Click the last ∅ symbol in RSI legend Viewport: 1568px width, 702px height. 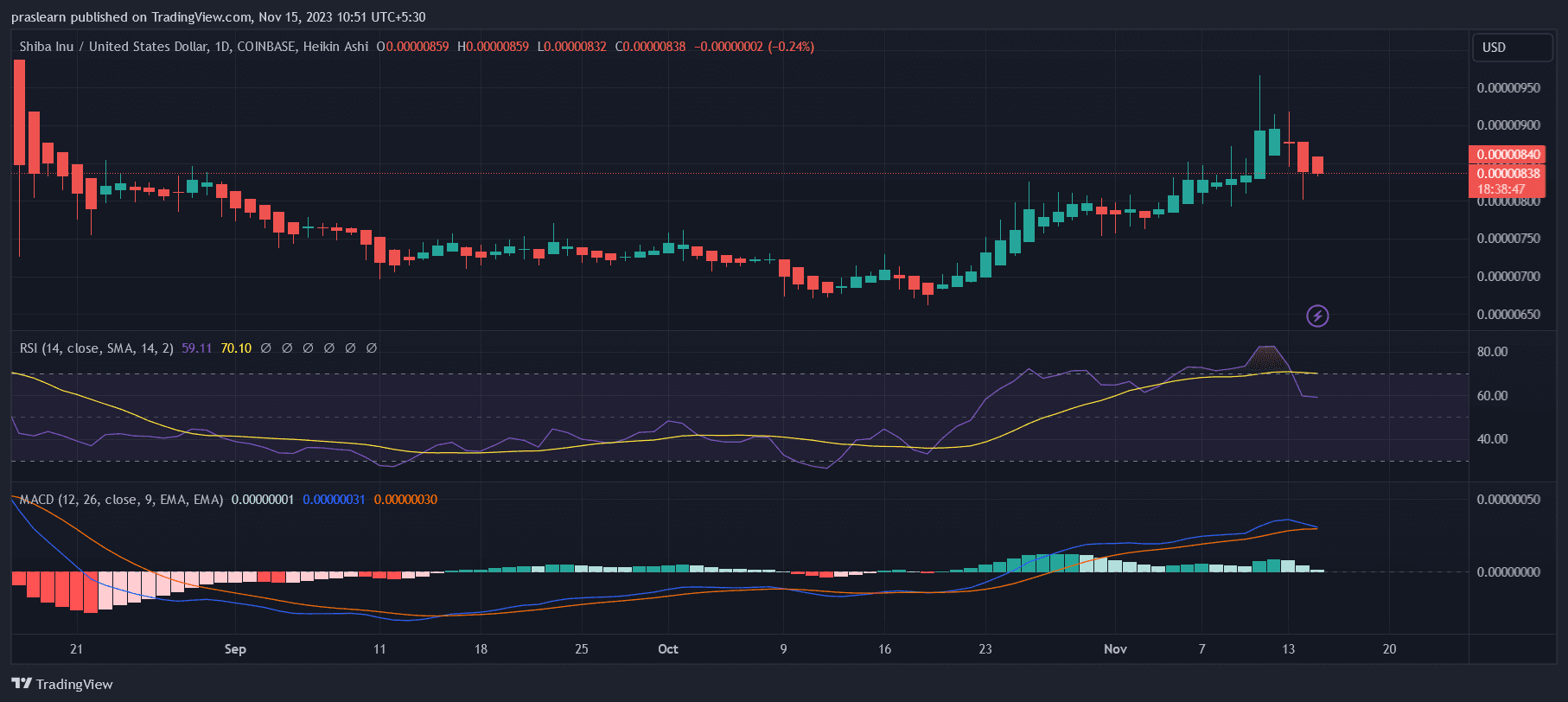tap(372, 348)
